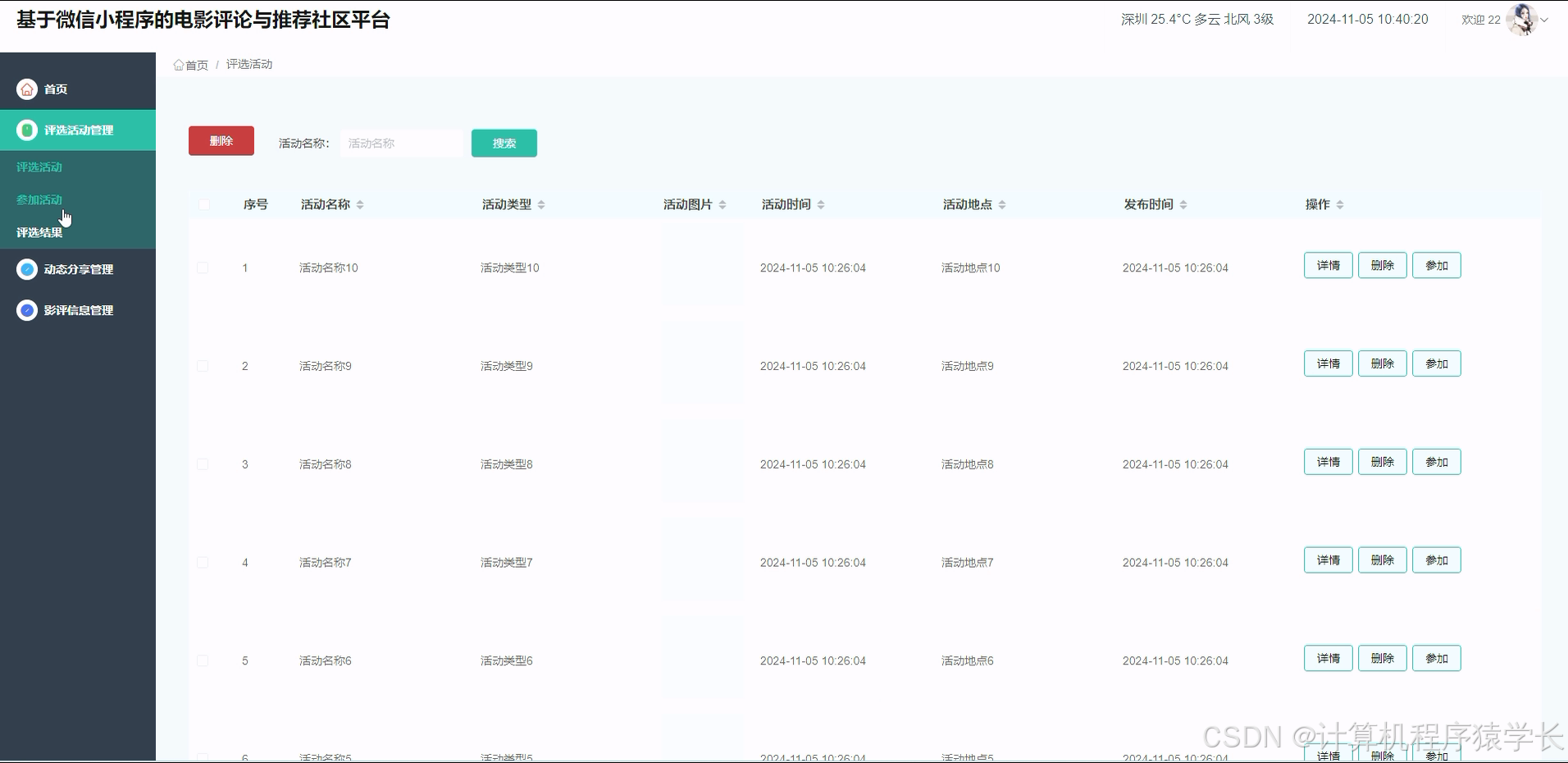Click the 影评信息管理 sidebar icon
1568x763 pixels.
click(x=27, y=310)
